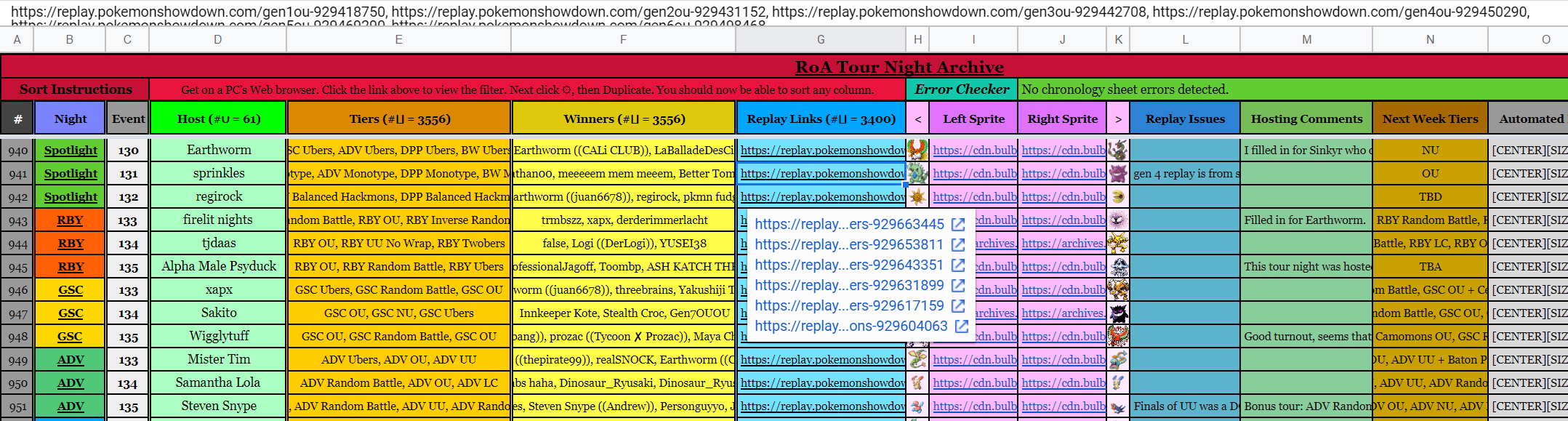The width and height of the screenshot is (1568, 421).
Task: Select left Pokémon sprite in row 951
Action: pos(917,406)
